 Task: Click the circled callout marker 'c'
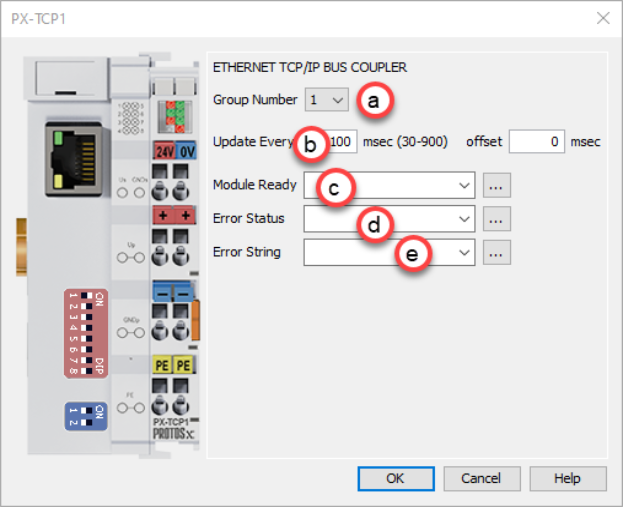(x=335, y=187)
